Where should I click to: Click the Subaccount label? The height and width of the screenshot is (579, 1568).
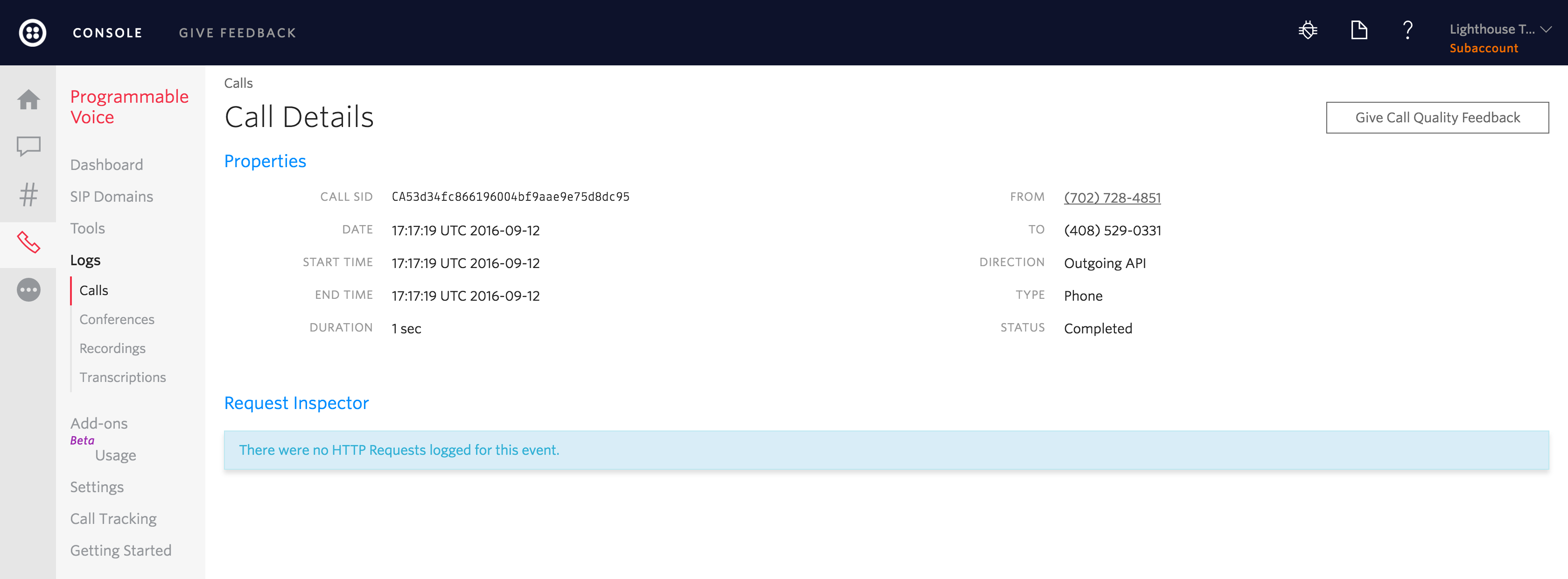tap(1484, 48)
